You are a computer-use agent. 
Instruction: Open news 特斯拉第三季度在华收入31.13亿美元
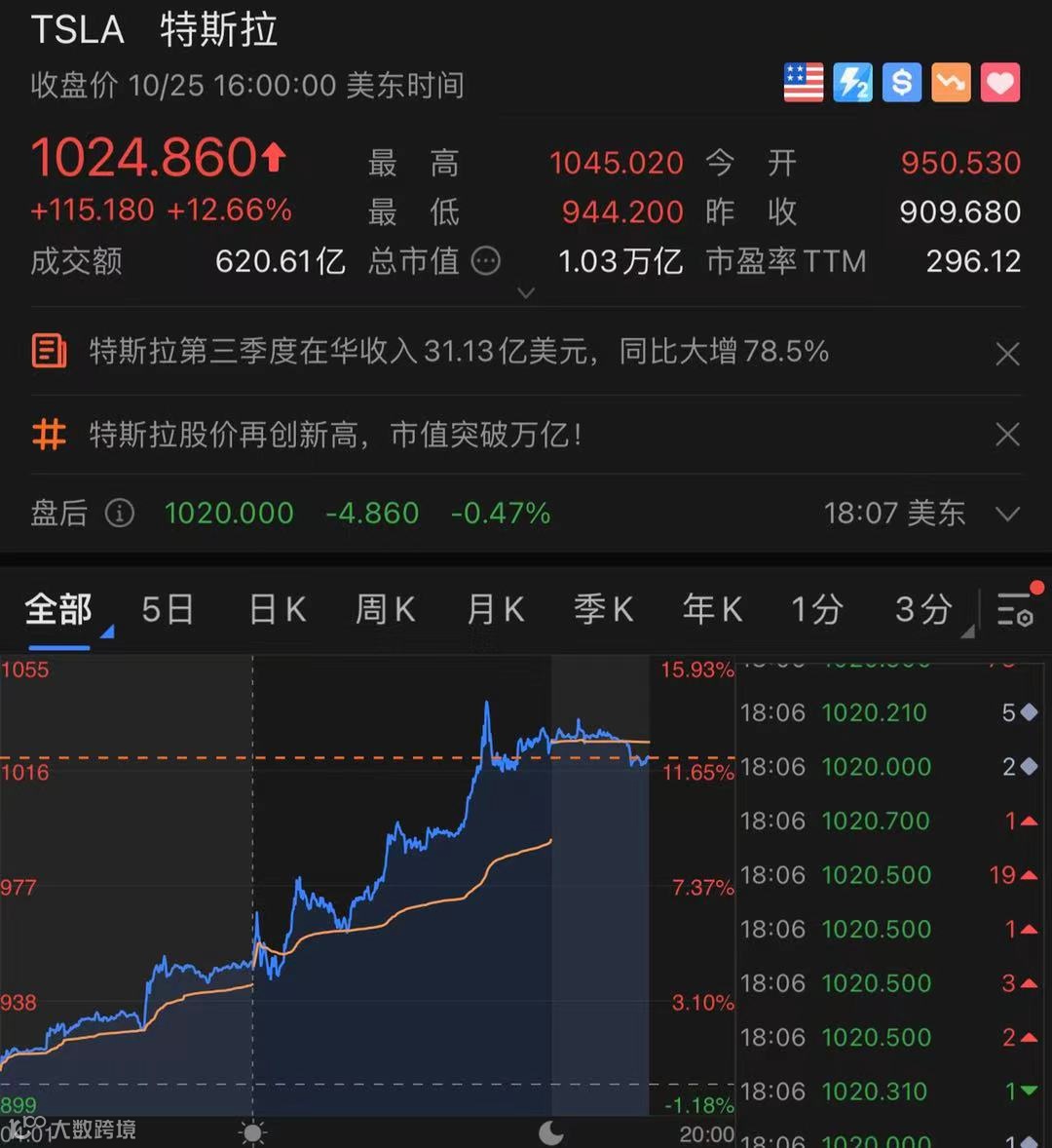[x=459, y=352]
